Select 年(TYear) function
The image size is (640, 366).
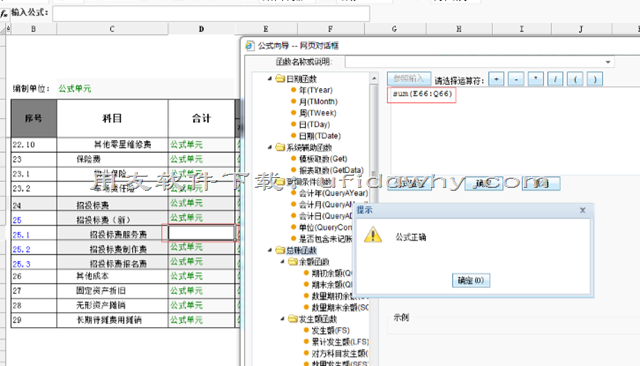316,90
